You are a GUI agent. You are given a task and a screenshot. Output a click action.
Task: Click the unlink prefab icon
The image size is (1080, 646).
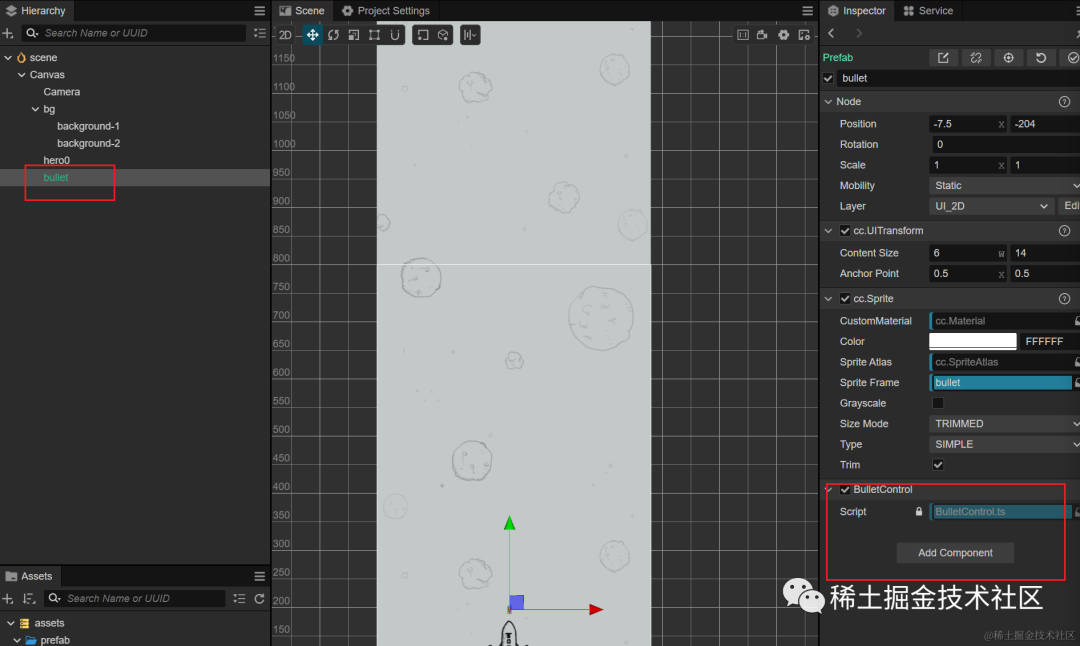[x=976, y=58]
